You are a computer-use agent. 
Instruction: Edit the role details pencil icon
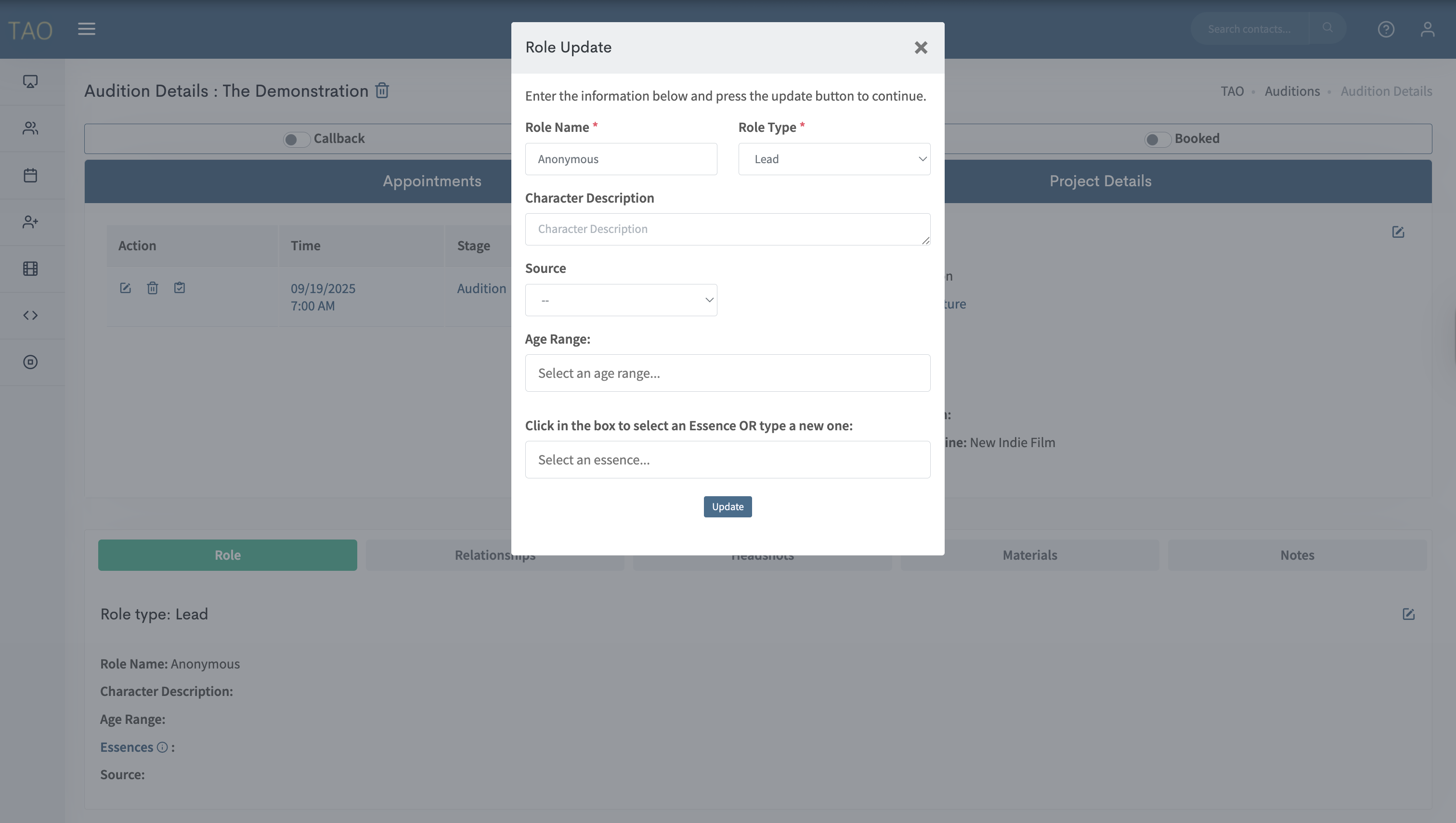click(1408, 615)
